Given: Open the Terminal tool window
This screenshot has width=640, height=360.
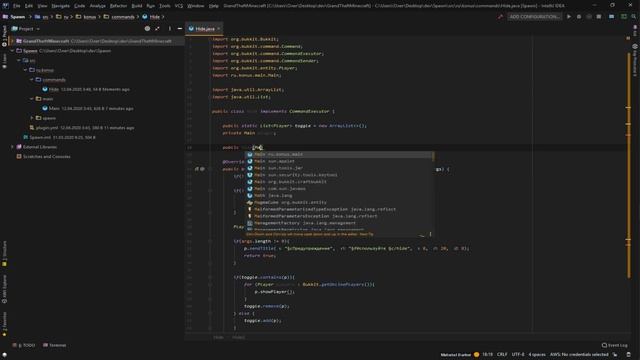Looking at the screenshot, I should [55, 345].
